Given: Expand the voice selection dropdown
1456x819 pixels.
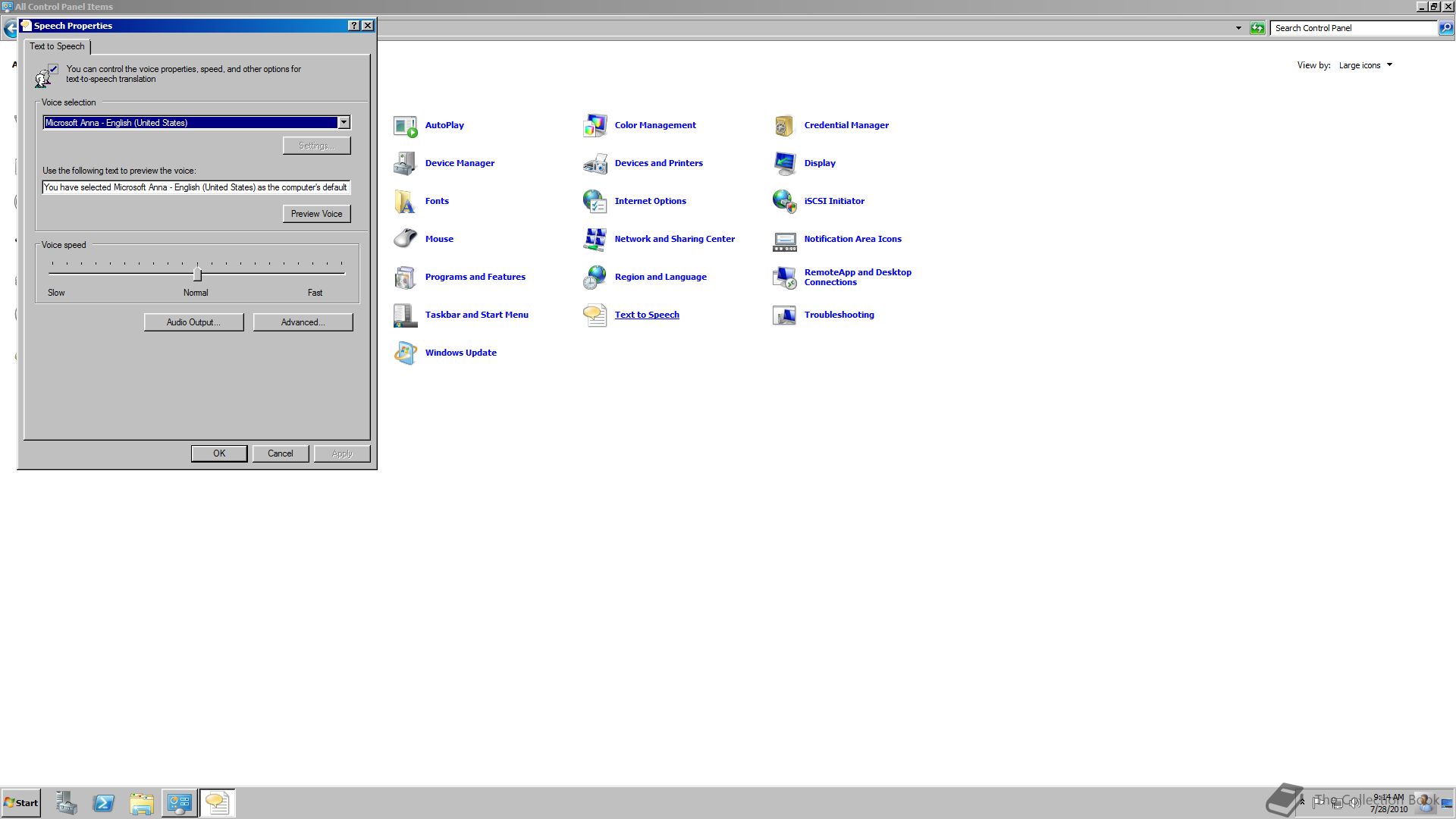Looking at the screenshot, I should (x=344, y=122).
